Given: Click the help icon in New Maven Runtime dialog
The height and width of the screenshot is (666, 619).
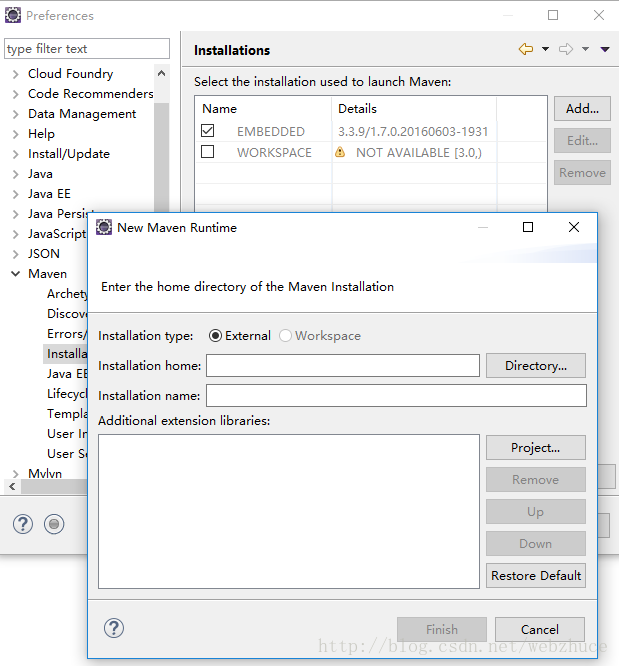Looking at the screenshot, I should point(114,628).
